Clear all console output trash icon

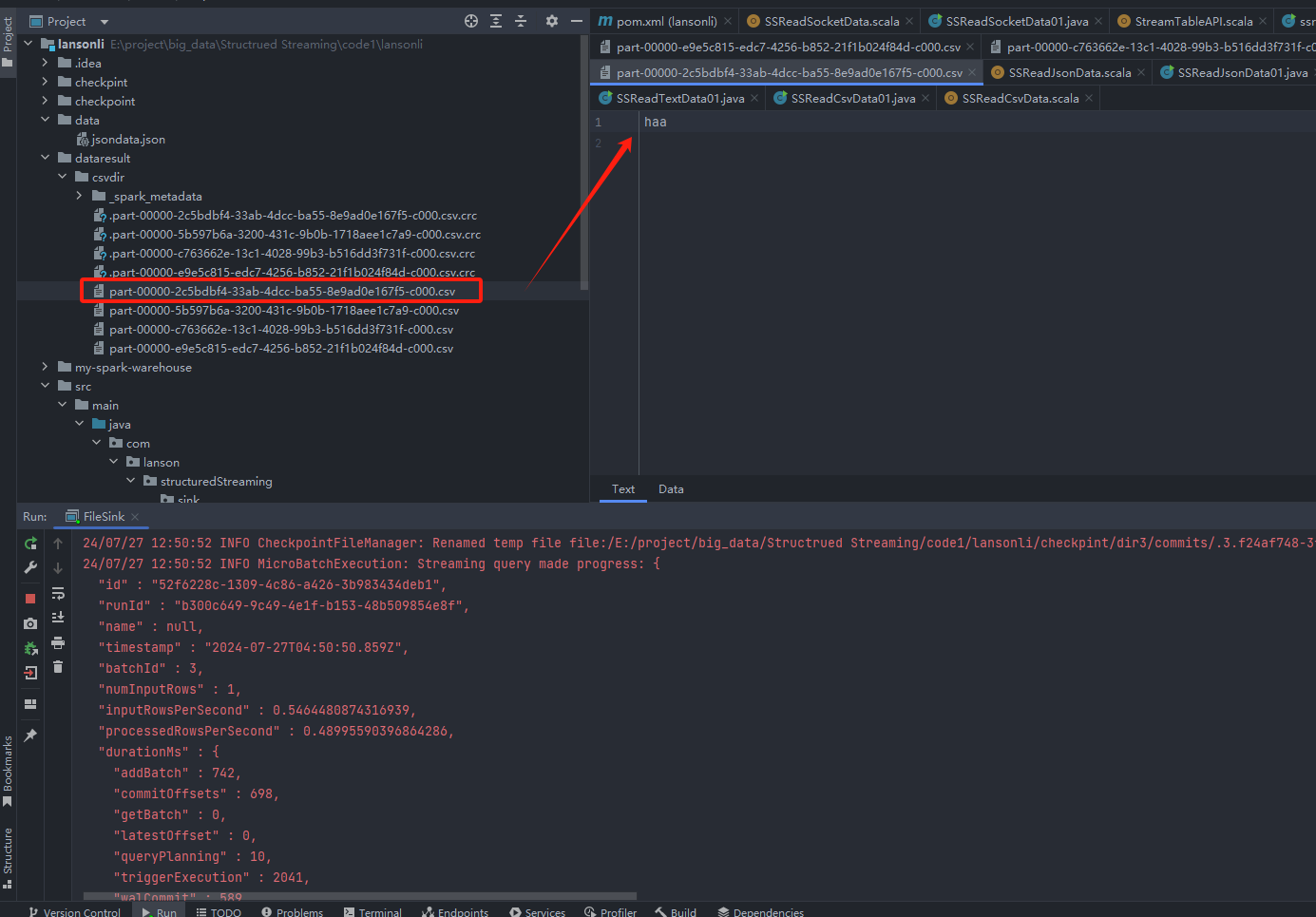click(x=58, y=667)
